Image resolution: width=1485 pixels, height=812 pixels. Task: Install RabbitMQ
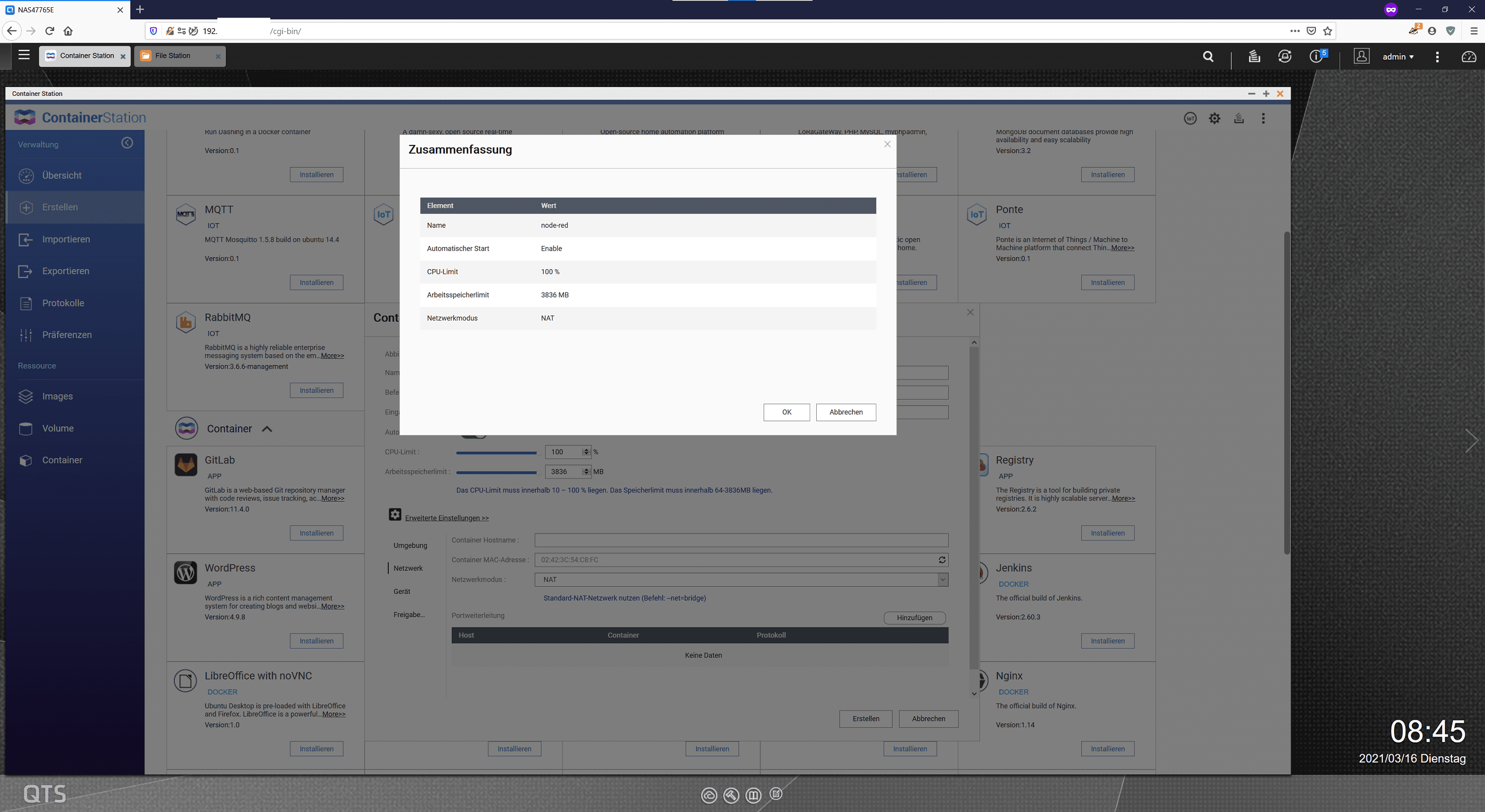pyautogui.click(x=317, y=390)
